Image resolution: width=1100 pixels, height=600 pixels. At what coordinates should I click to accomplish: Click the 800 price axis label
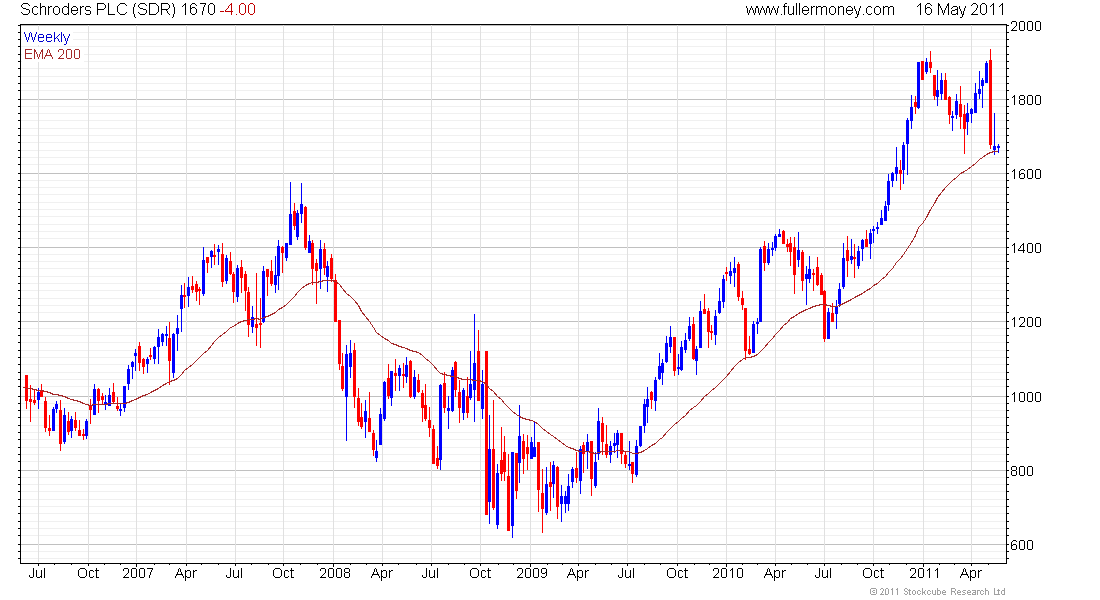click(x=1021, y=472)
